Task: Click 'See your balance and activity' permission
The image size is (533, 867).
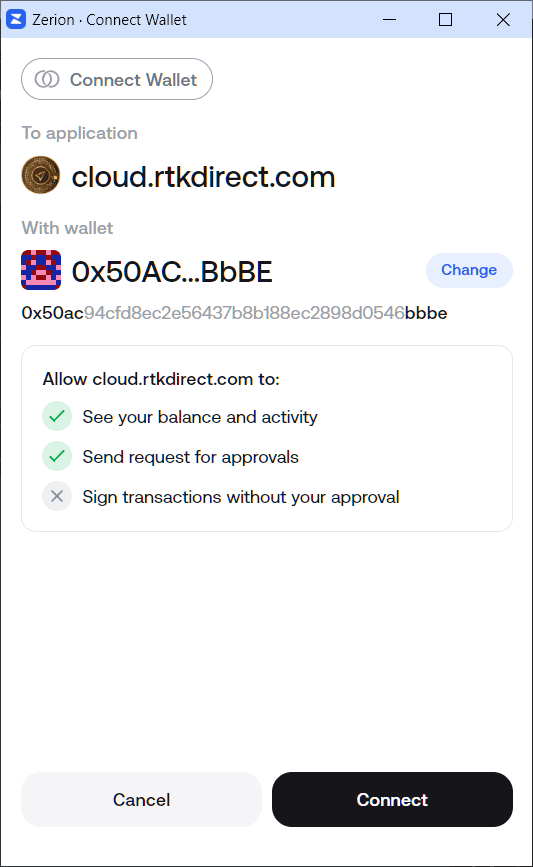Action: (x=200, y=417)
